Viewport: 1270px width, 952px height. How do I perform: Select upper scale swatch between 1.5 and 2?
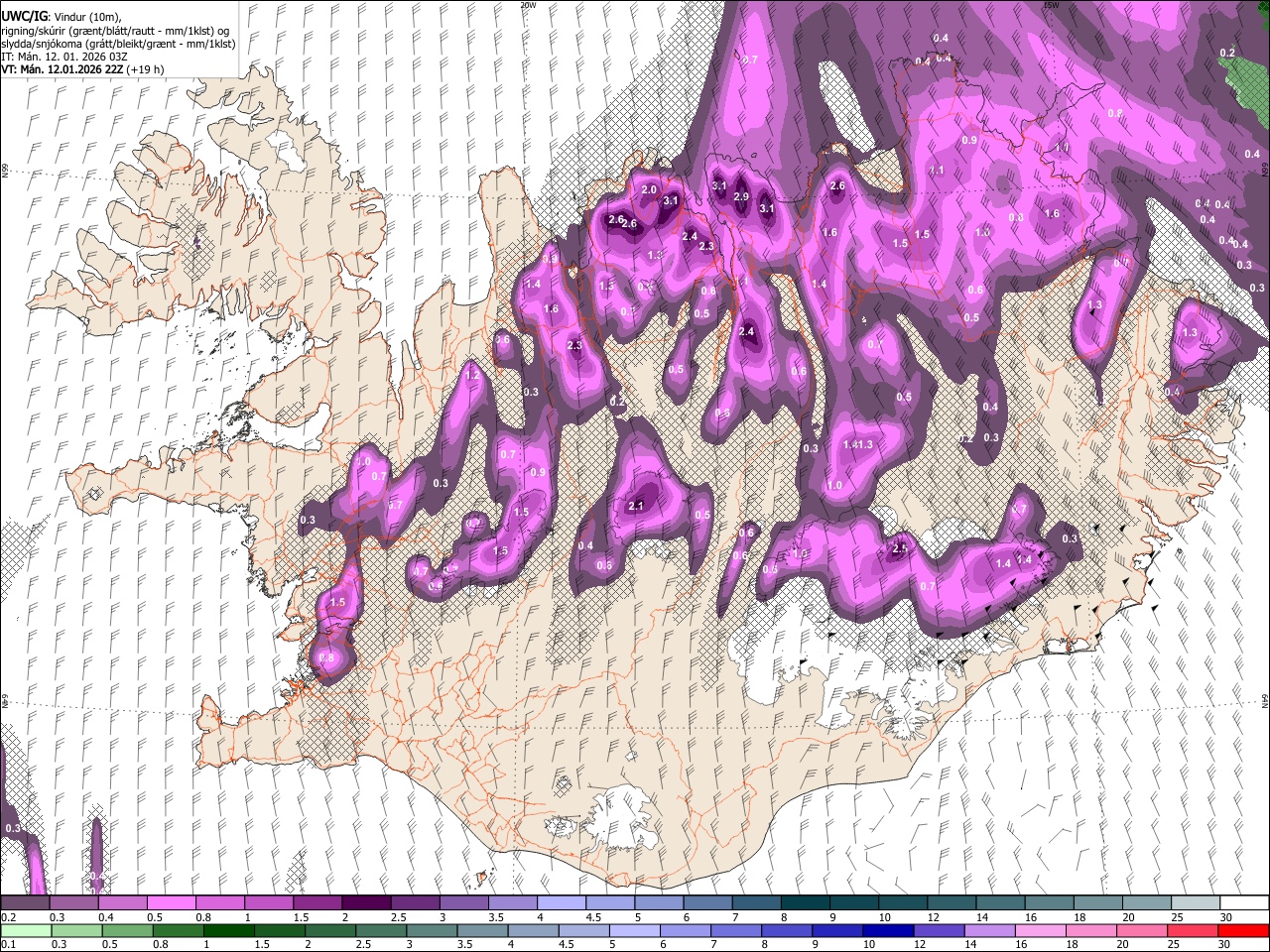tap(317, 903)
